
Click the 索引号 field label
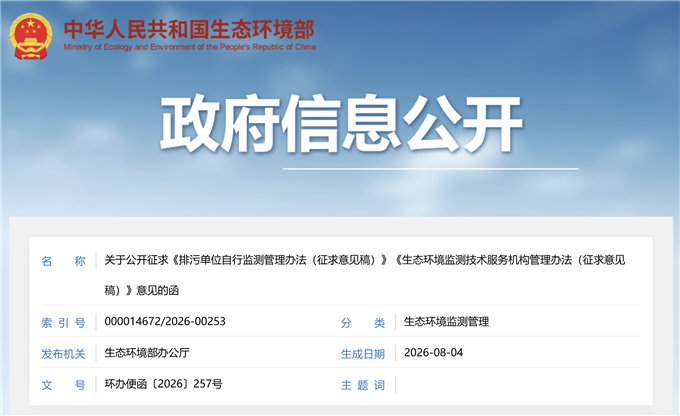(63, 322)
